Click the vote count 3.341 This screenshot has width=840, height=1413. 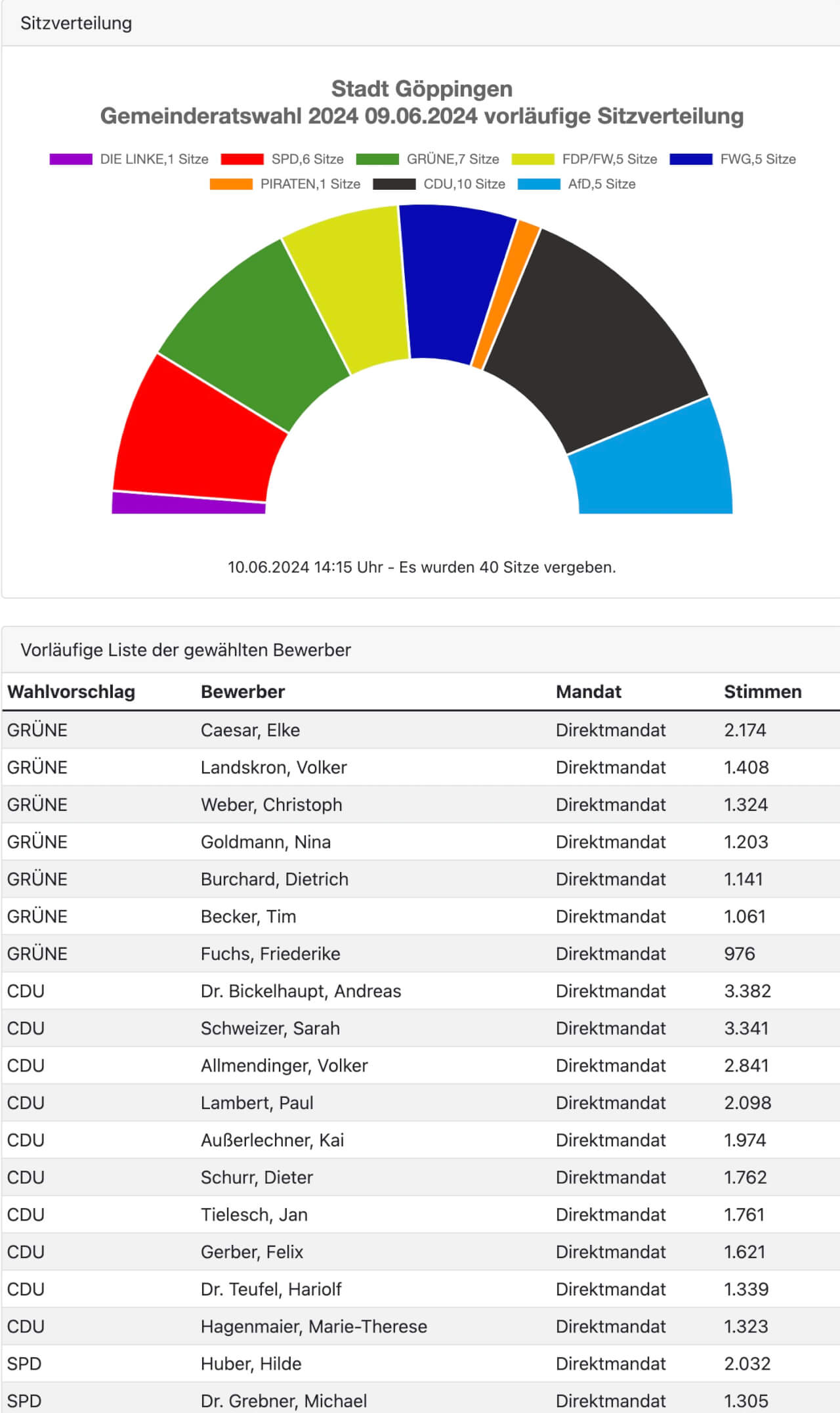click(x=746, y=1028)
